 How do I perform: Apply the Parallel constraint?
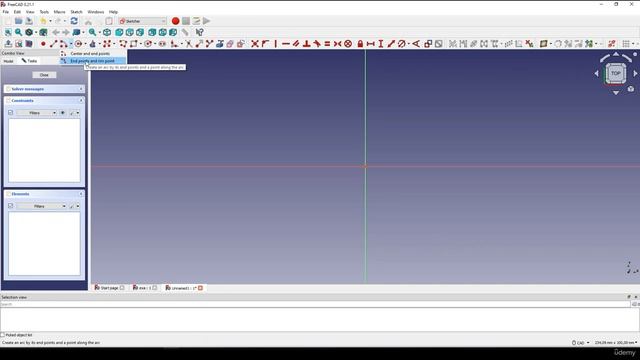pos(296,44)
